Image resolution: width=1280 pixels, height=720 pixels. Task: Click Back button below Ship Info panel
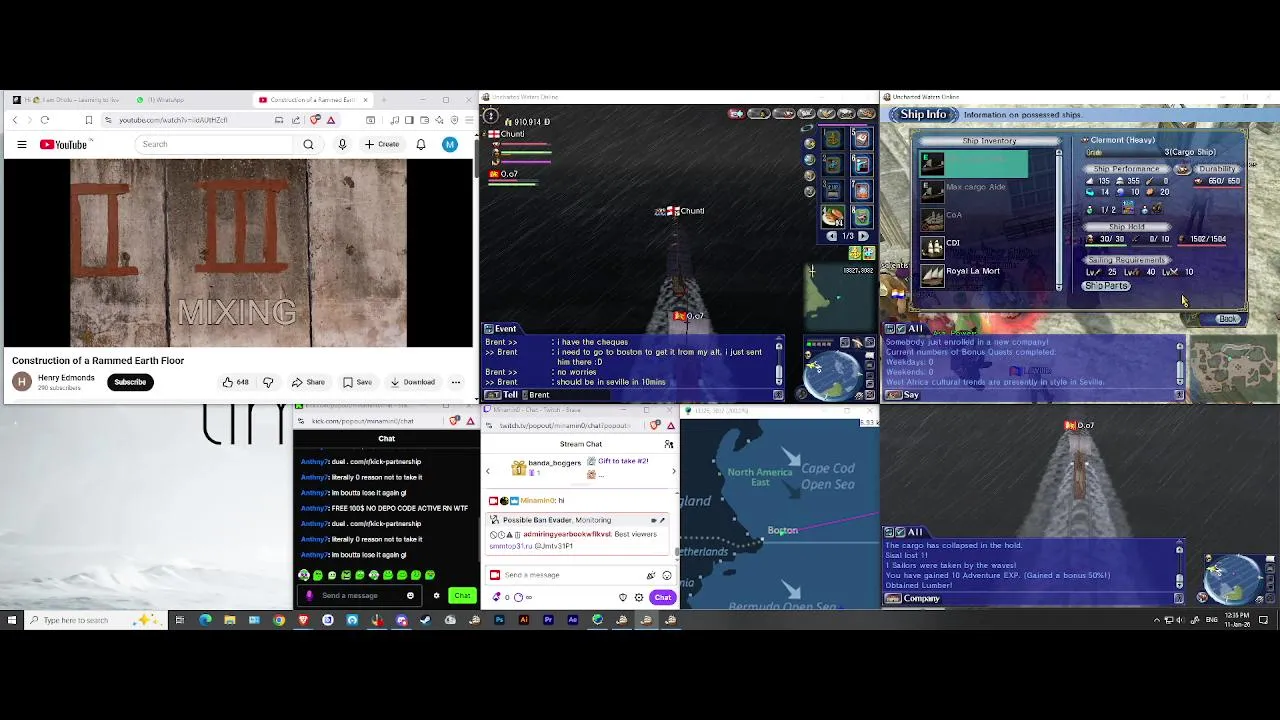(x=1228, y=319)
